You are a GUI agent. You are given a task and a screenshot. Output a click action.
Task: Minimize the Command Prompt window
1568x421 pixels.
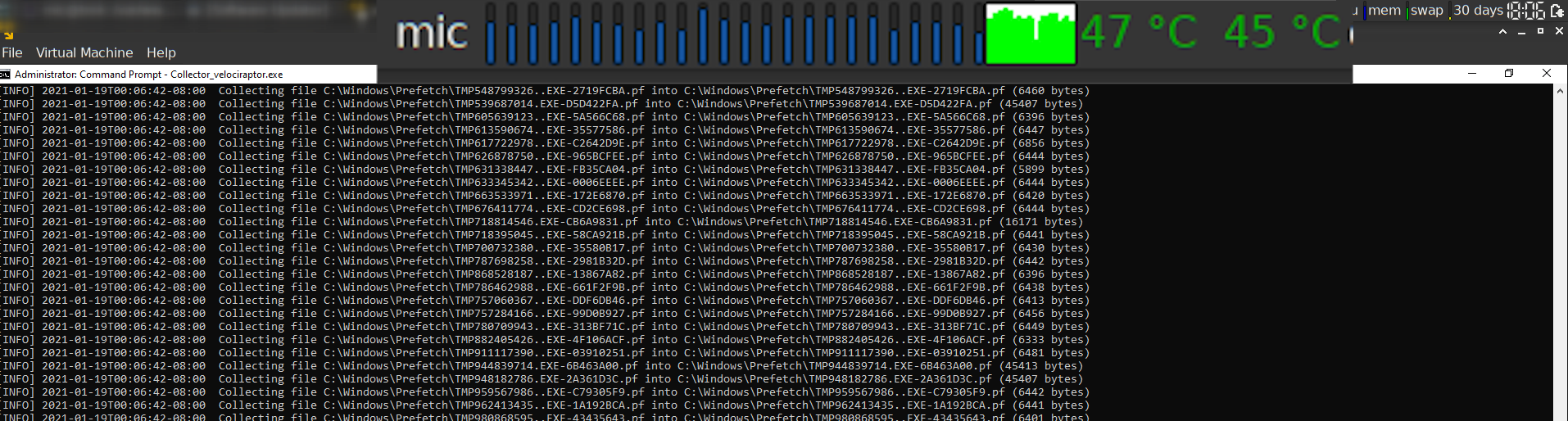pos(1472,74)
